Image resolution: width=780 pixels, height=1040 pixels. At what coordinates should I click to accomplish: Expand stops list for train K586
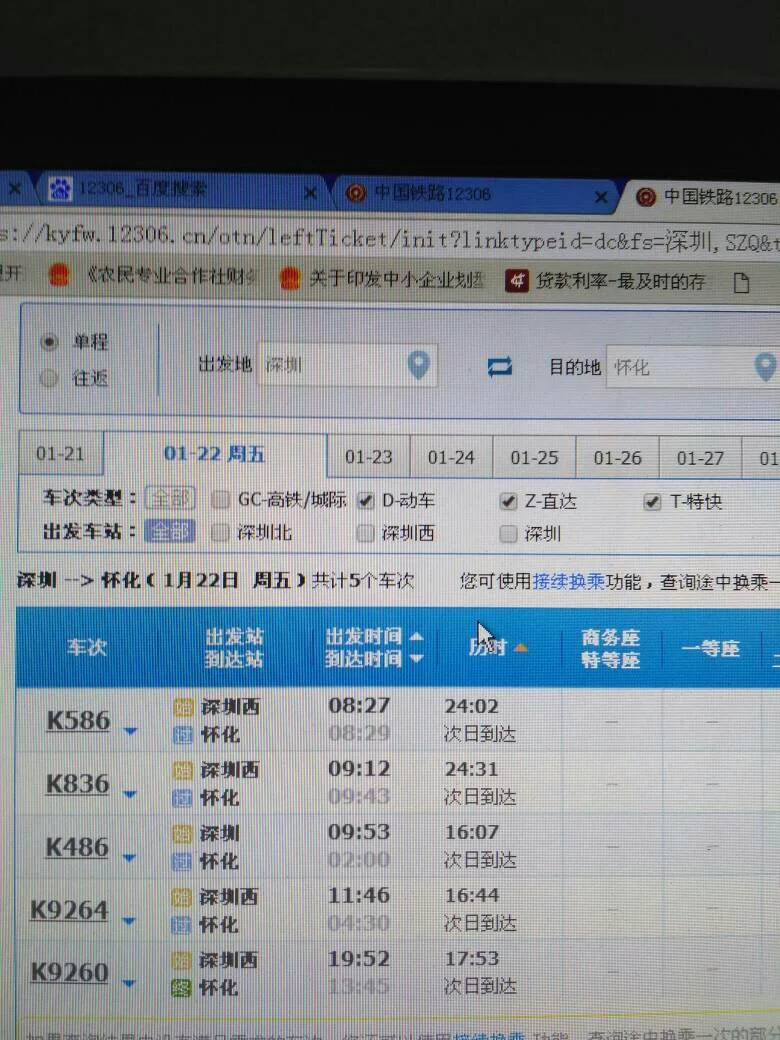[x=131, y=731]
